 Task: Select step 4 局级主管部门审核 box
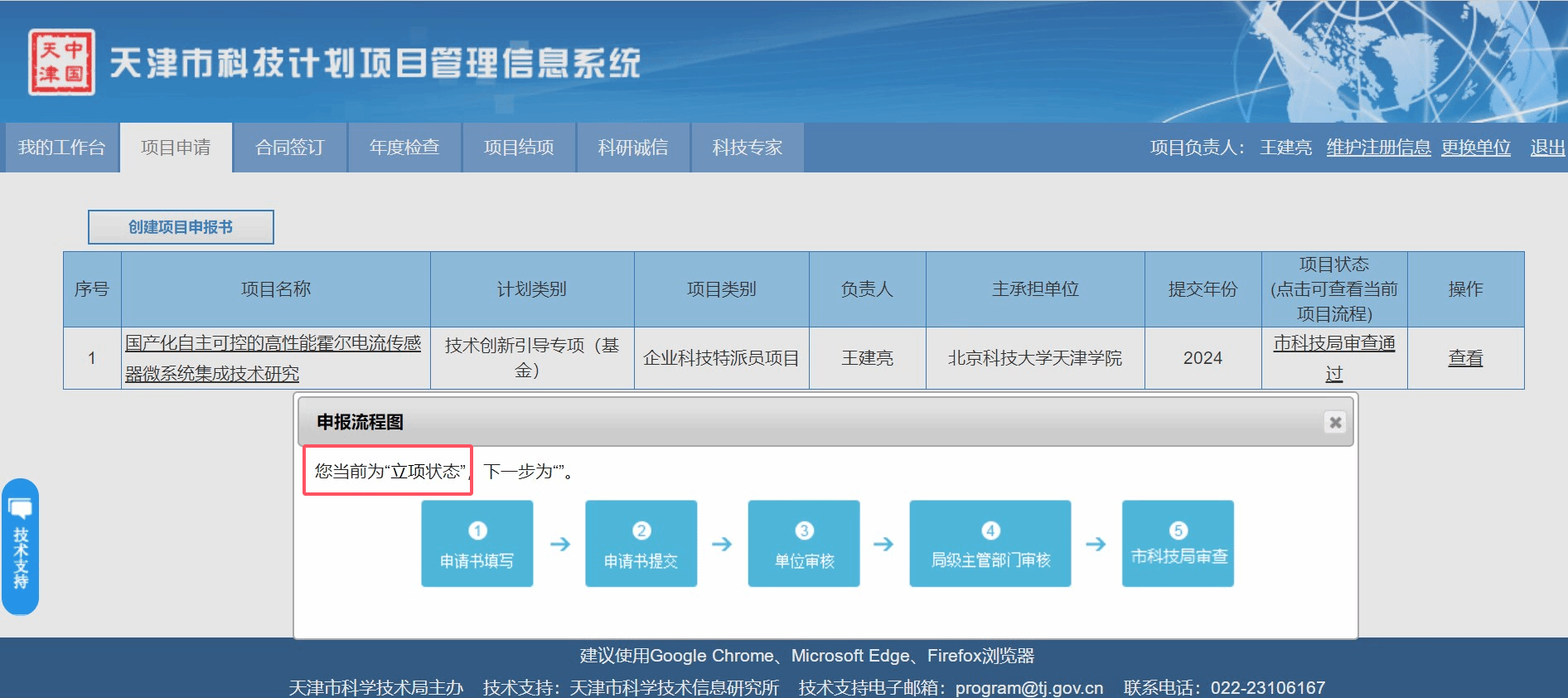pyautogui.click(x=990, y=544)
